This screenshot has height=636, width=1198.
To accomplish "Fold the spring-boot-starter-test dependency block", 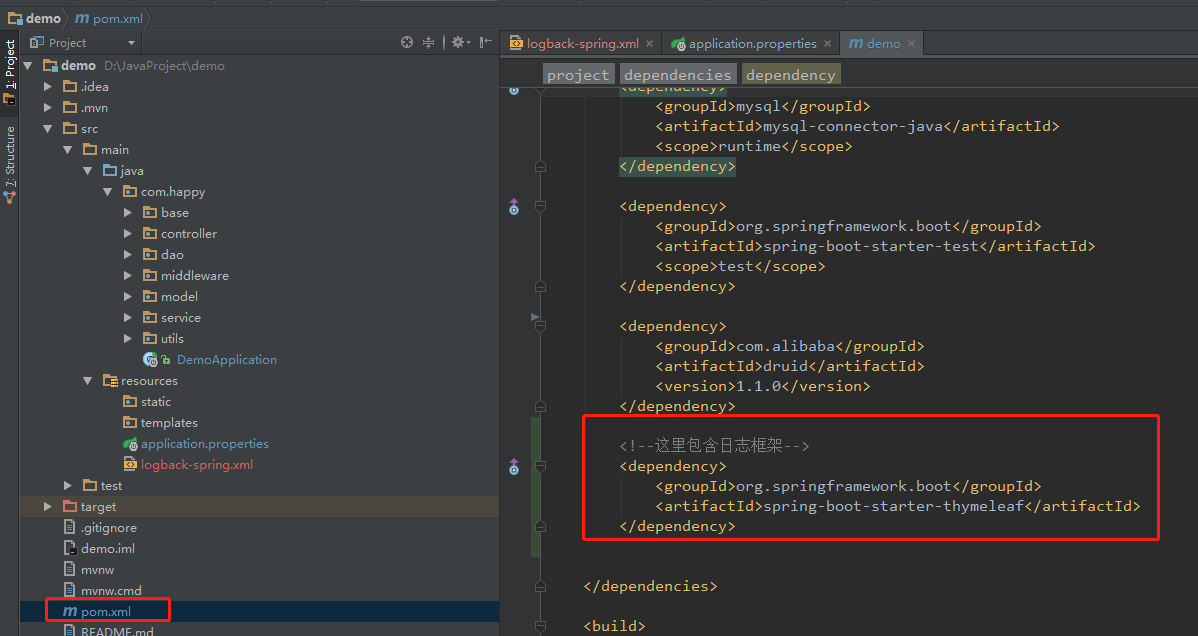I will tap(540, 206).
